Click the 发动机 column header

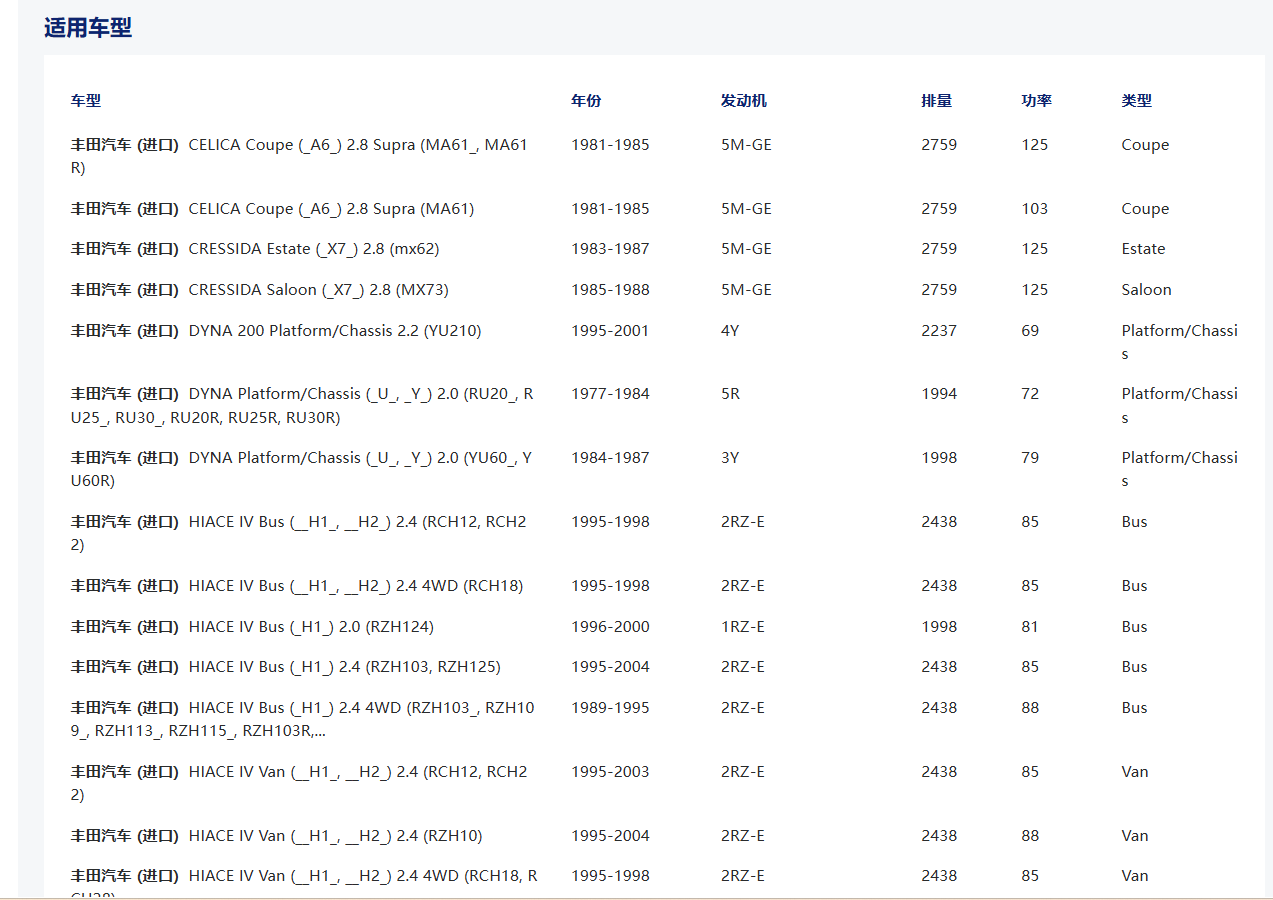click(x=743, y=101)
